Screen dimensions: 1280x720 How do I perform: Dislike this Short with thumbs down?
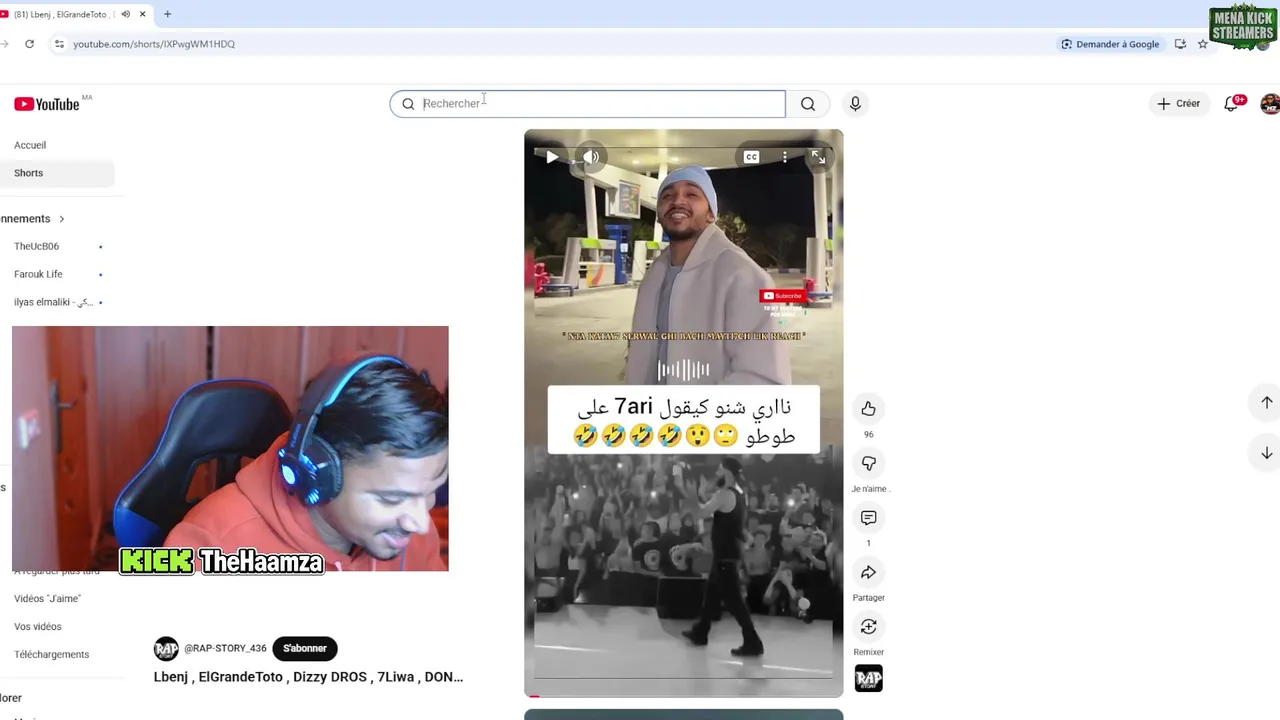(868, 463)
